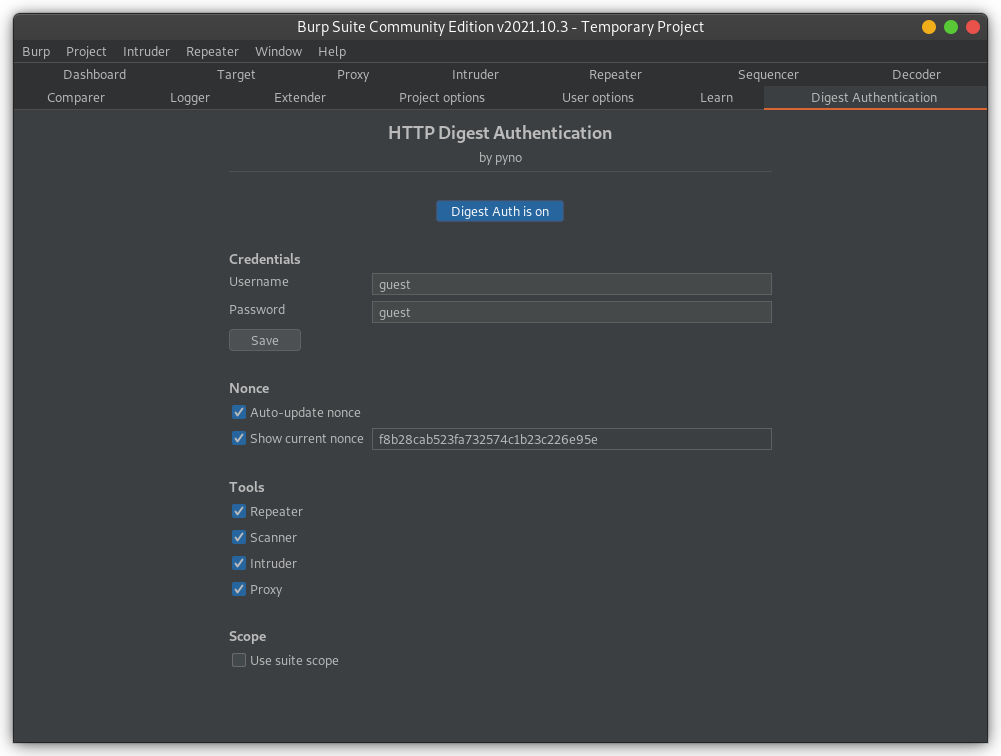
Task: Switch to the Decoder tab
Action: (x=916, y=75)
